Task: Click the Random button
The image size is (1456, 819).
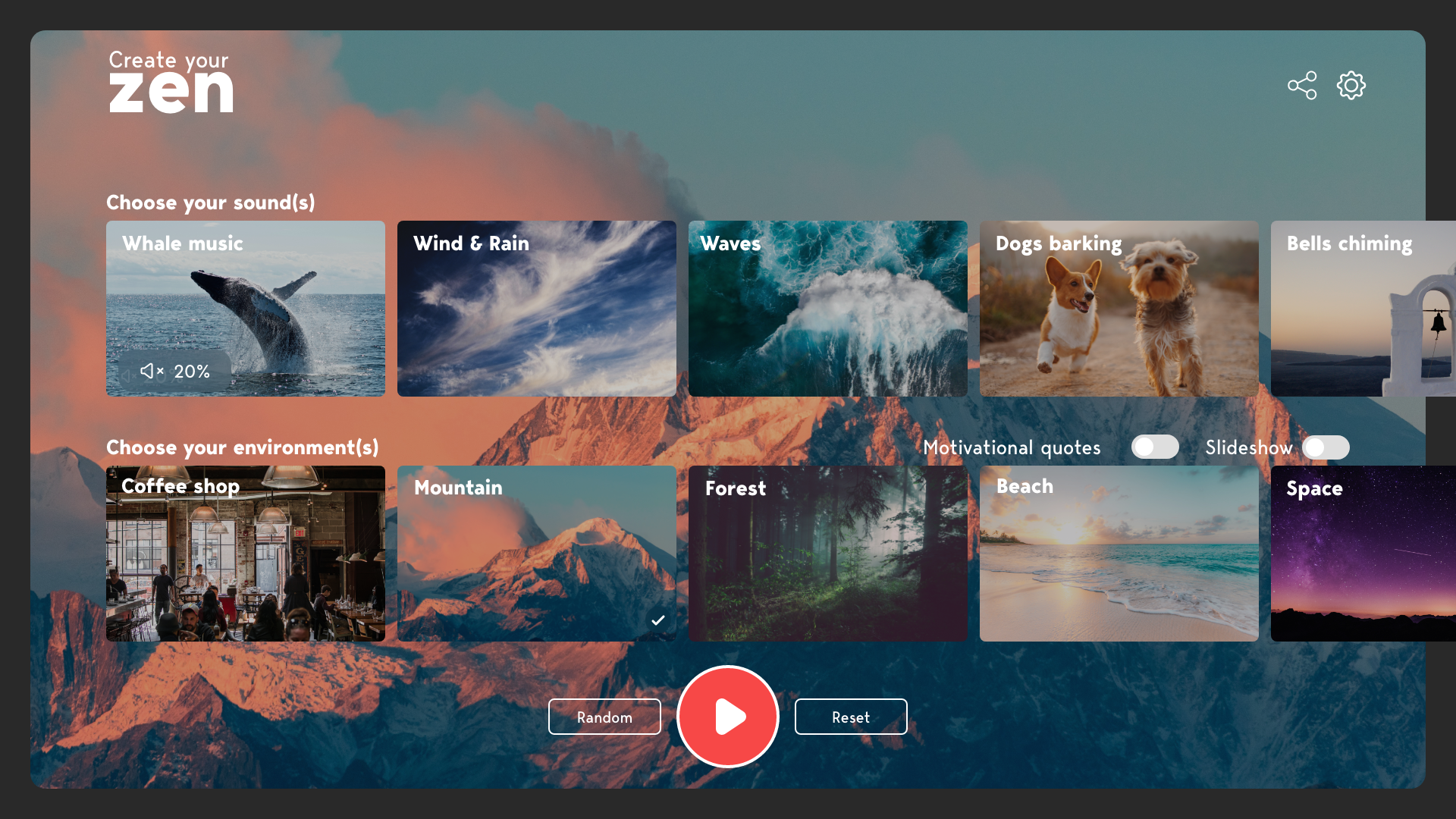Action: pos(604,717)
